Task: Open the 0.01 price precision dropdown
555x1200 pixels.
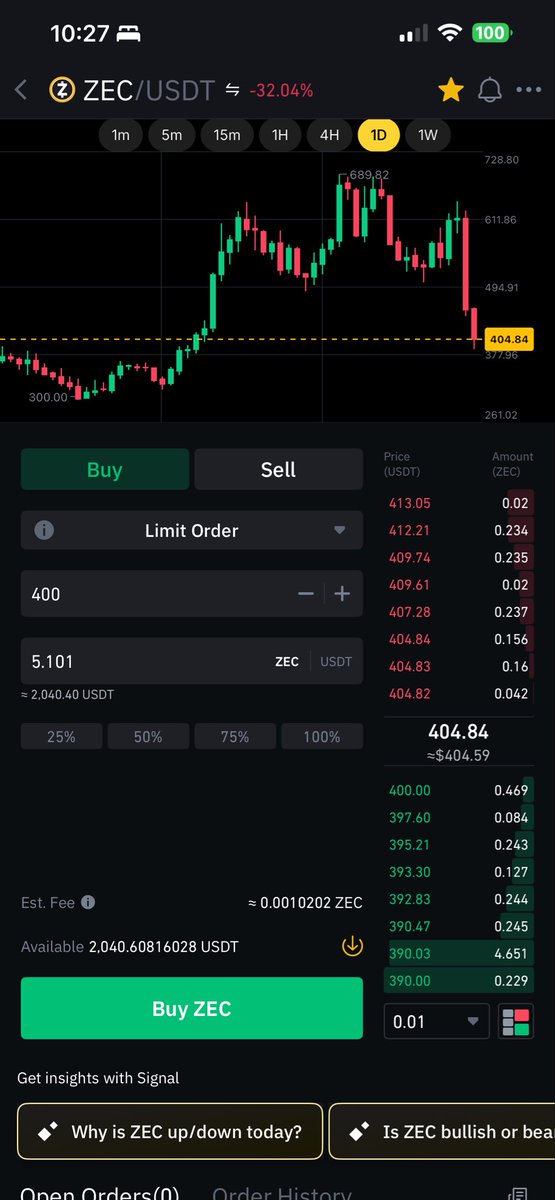Action: [437, 1021]
